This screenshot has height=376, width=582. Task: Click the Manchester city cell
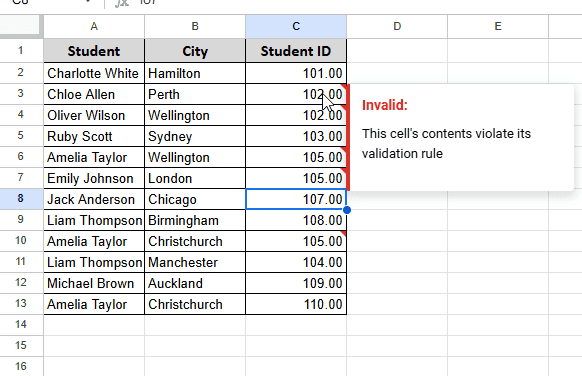[195, 262]
